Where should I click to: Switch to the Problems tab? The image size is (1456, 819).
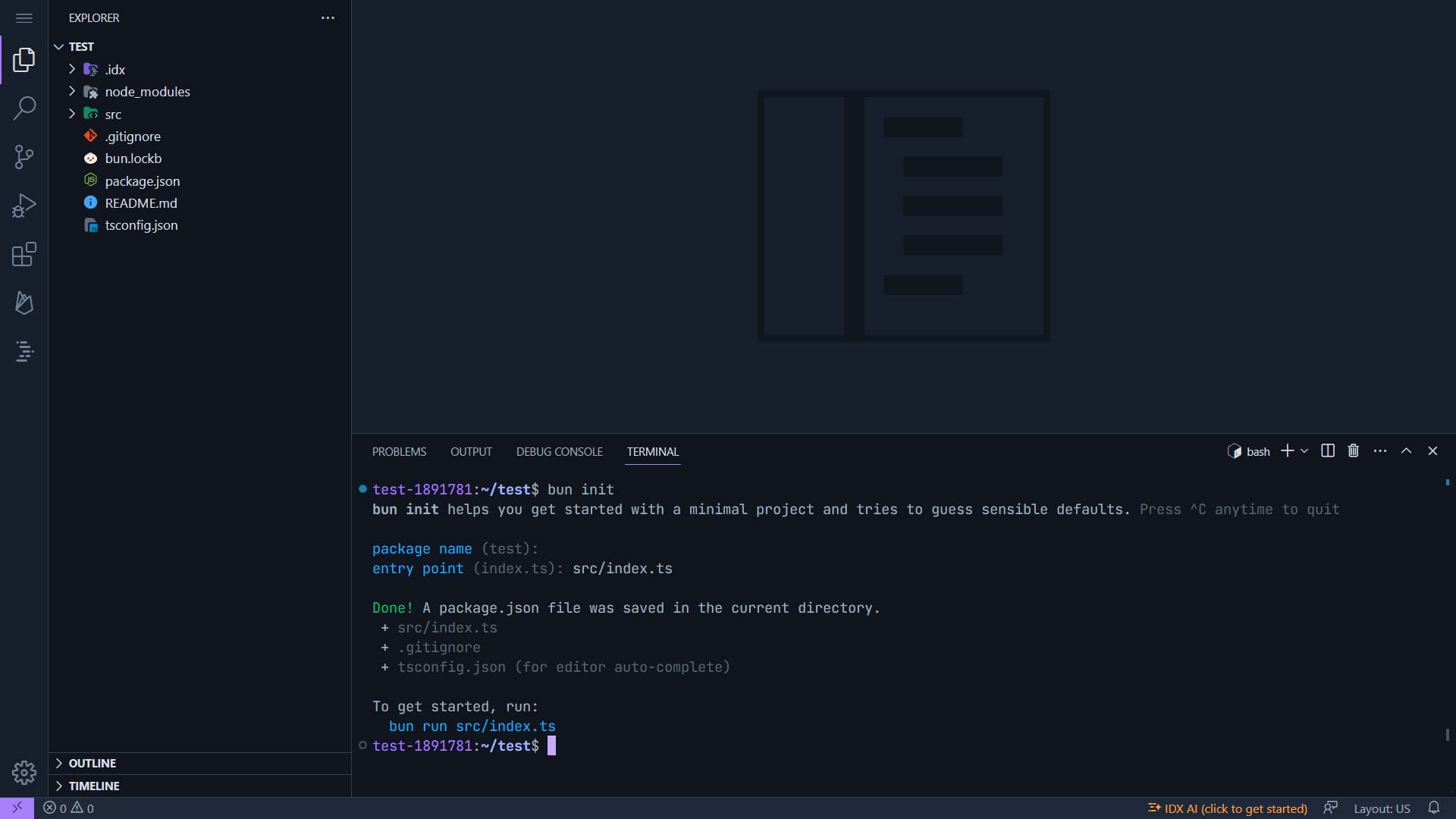[399, 451]
